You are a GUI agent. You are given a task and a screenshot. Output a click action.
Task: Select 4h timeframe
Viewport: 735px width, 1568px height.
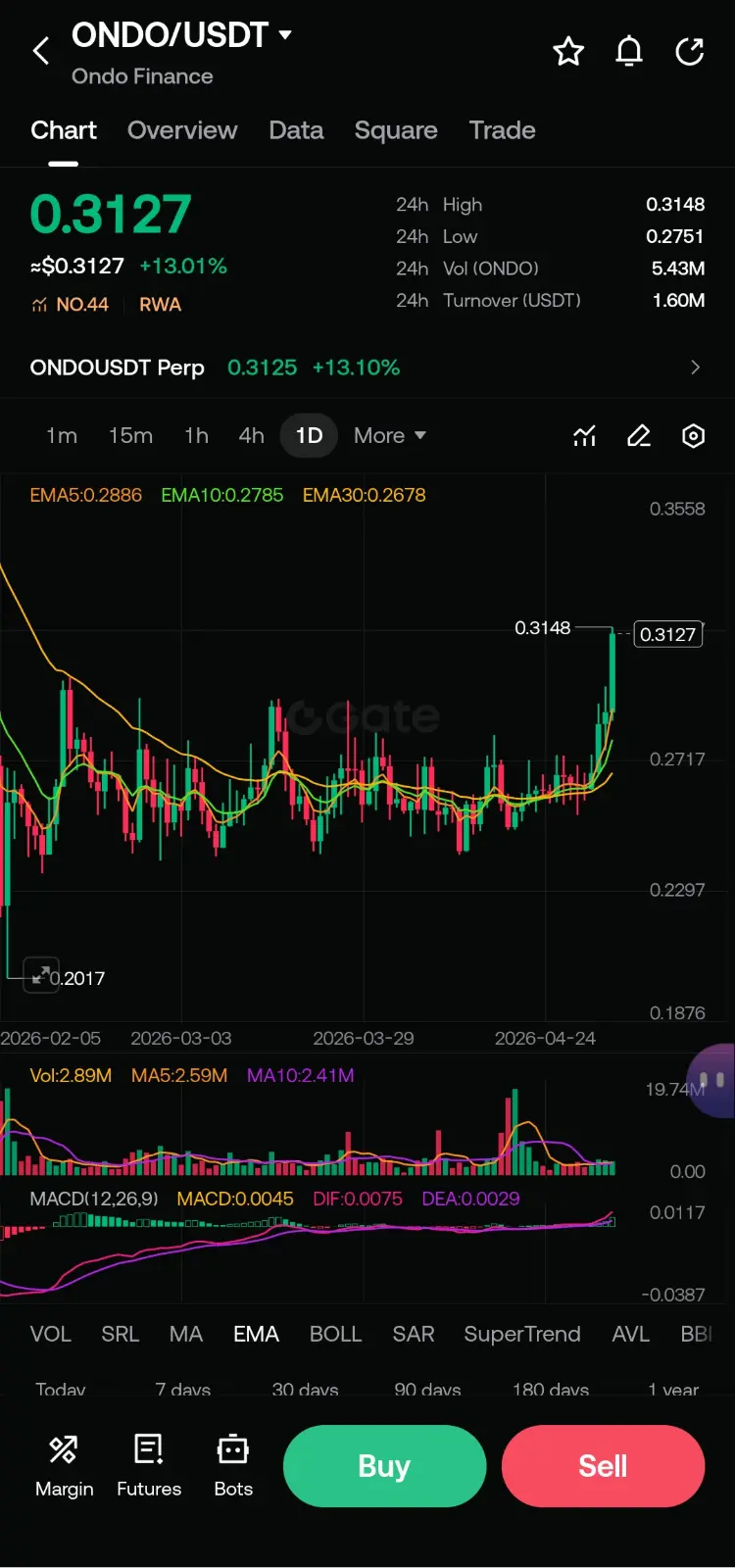tap(251, 435)
